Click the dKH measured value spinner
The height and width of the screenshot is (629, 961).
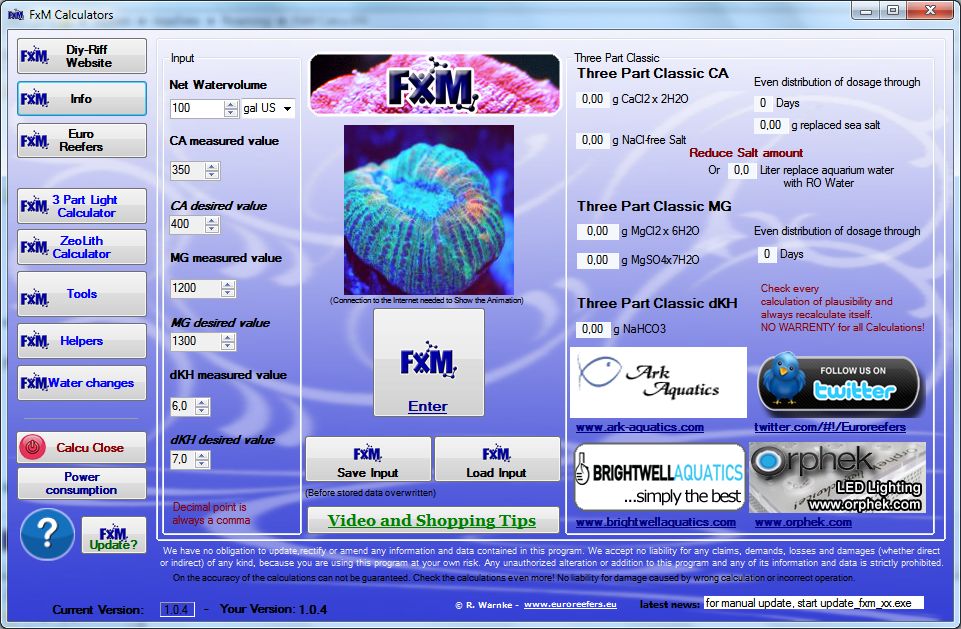202,406
